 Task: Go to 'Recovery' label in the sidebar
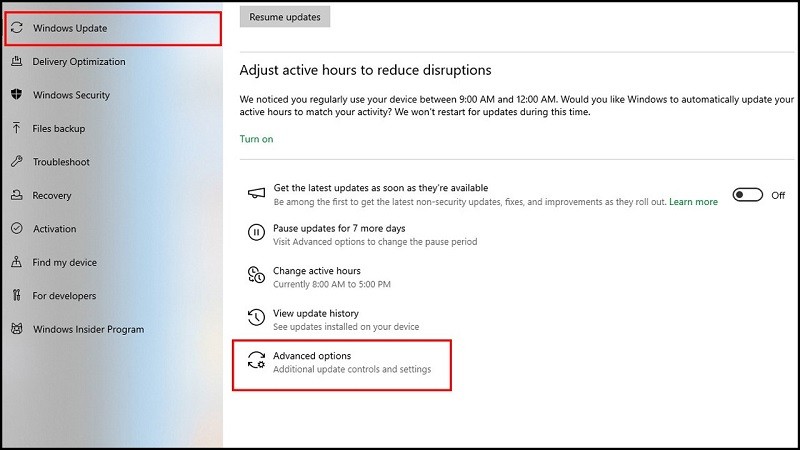(x=52, y=196)
